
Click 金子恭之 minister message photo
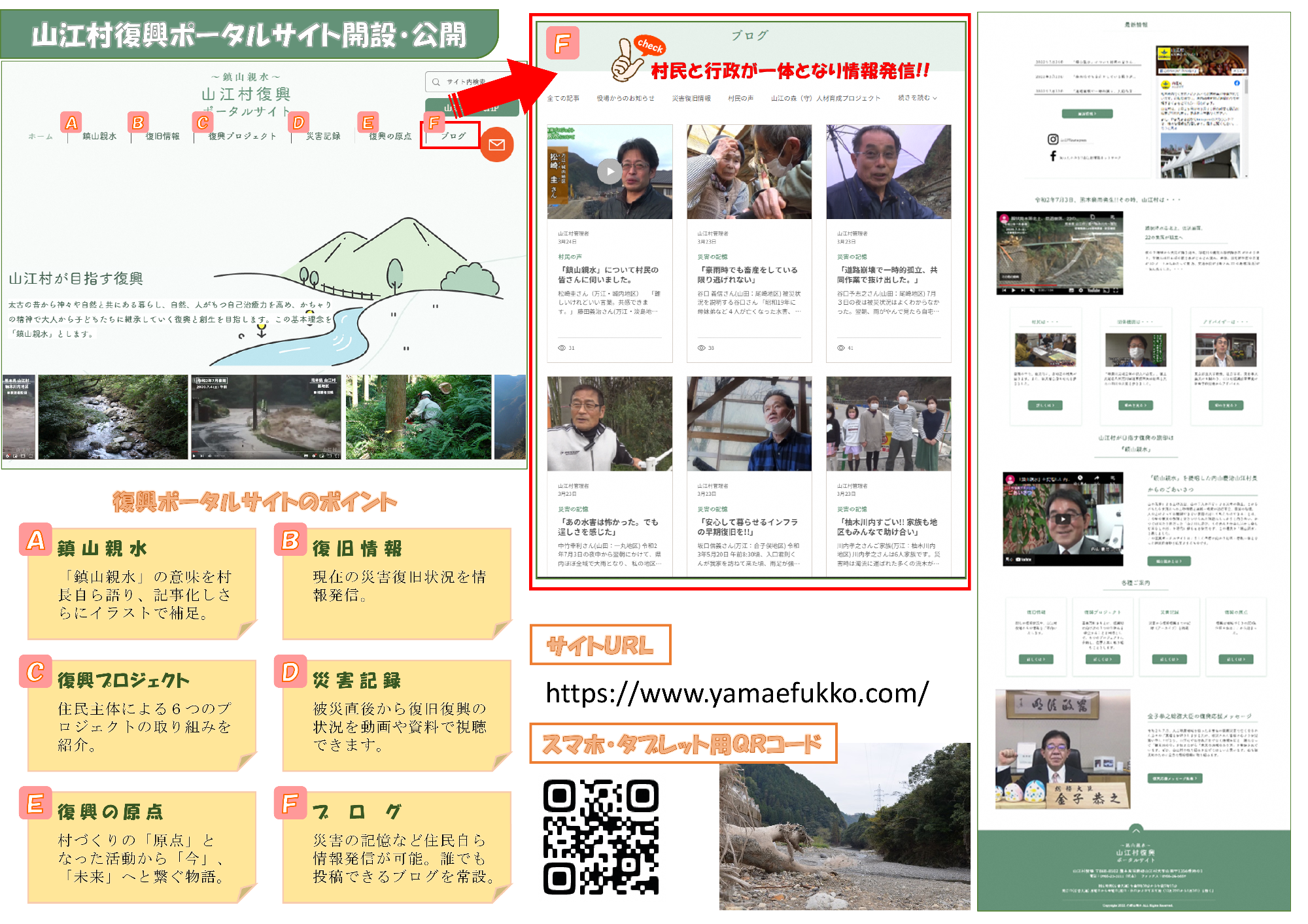1063,749
